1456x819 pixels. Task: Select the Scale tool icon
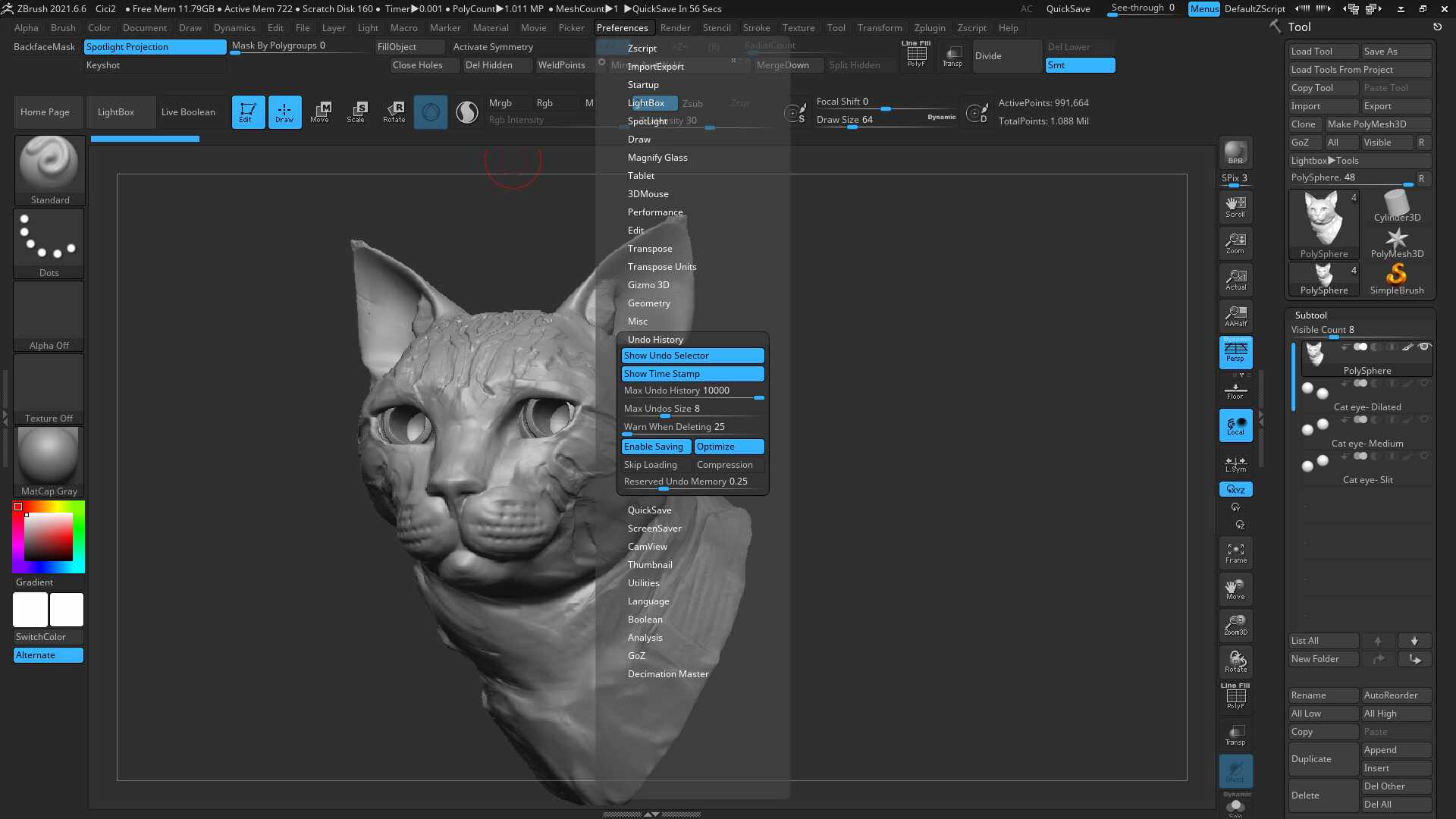click(x=356, y=111)
